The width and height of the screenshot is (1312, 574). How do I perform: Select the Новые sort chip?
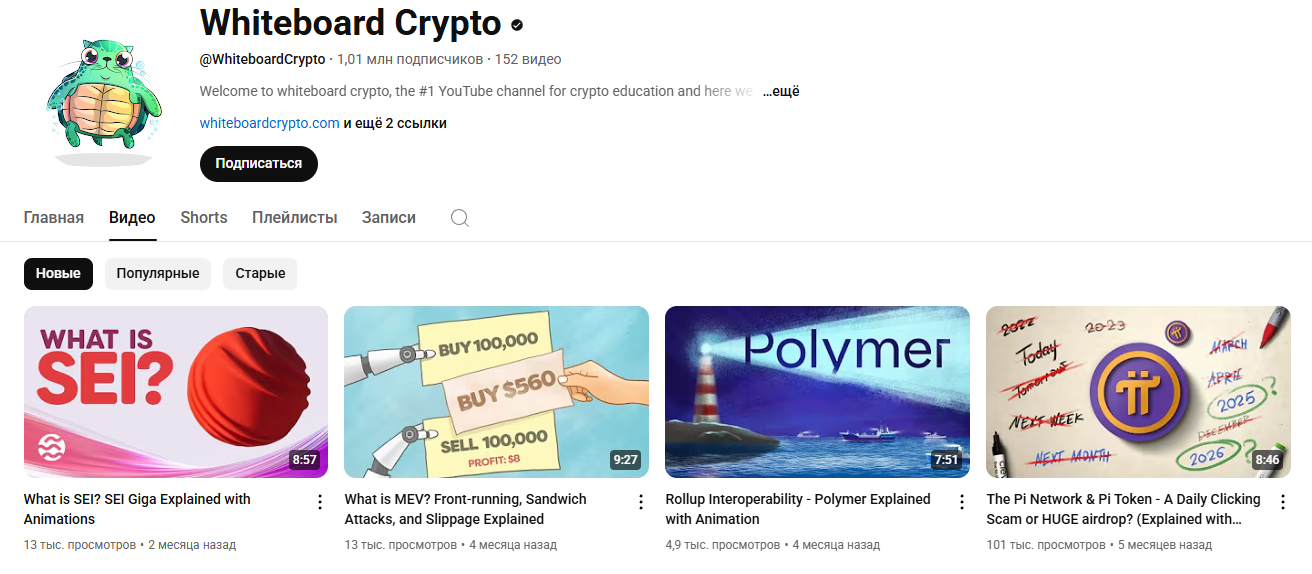coord(58,273)
